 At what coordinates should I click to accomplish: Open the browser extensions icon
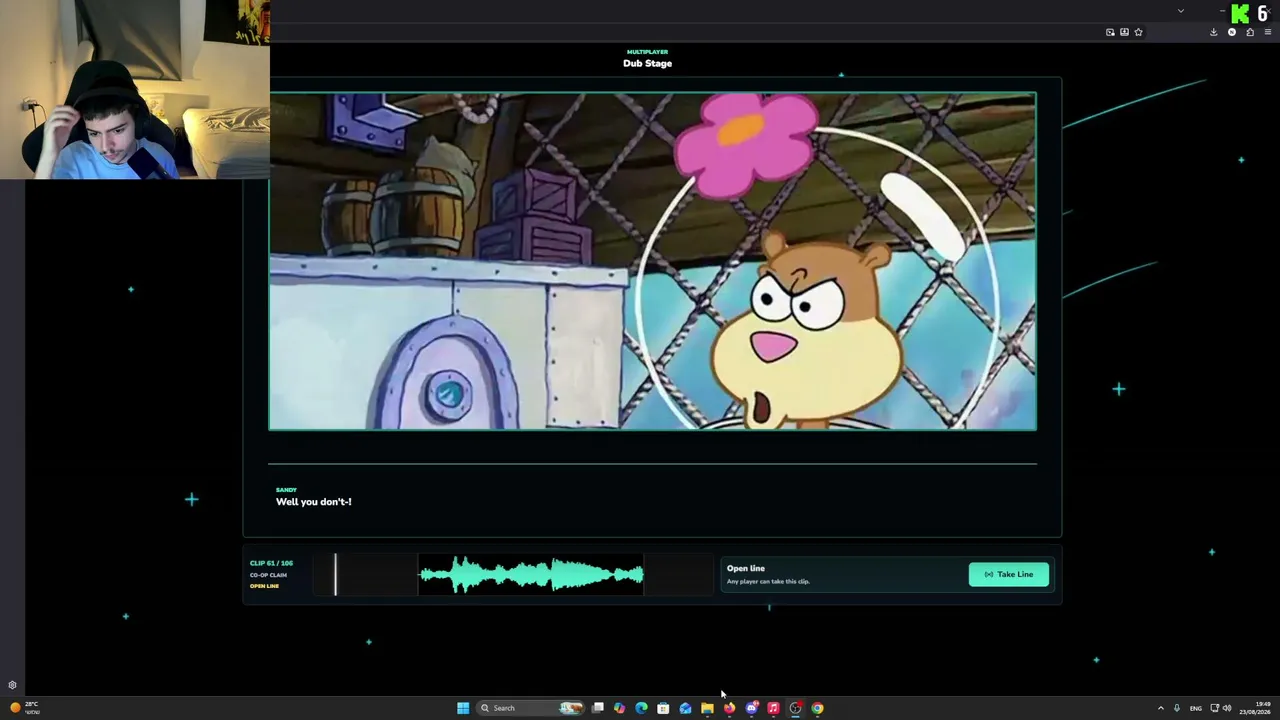[x=1250, y=32]
